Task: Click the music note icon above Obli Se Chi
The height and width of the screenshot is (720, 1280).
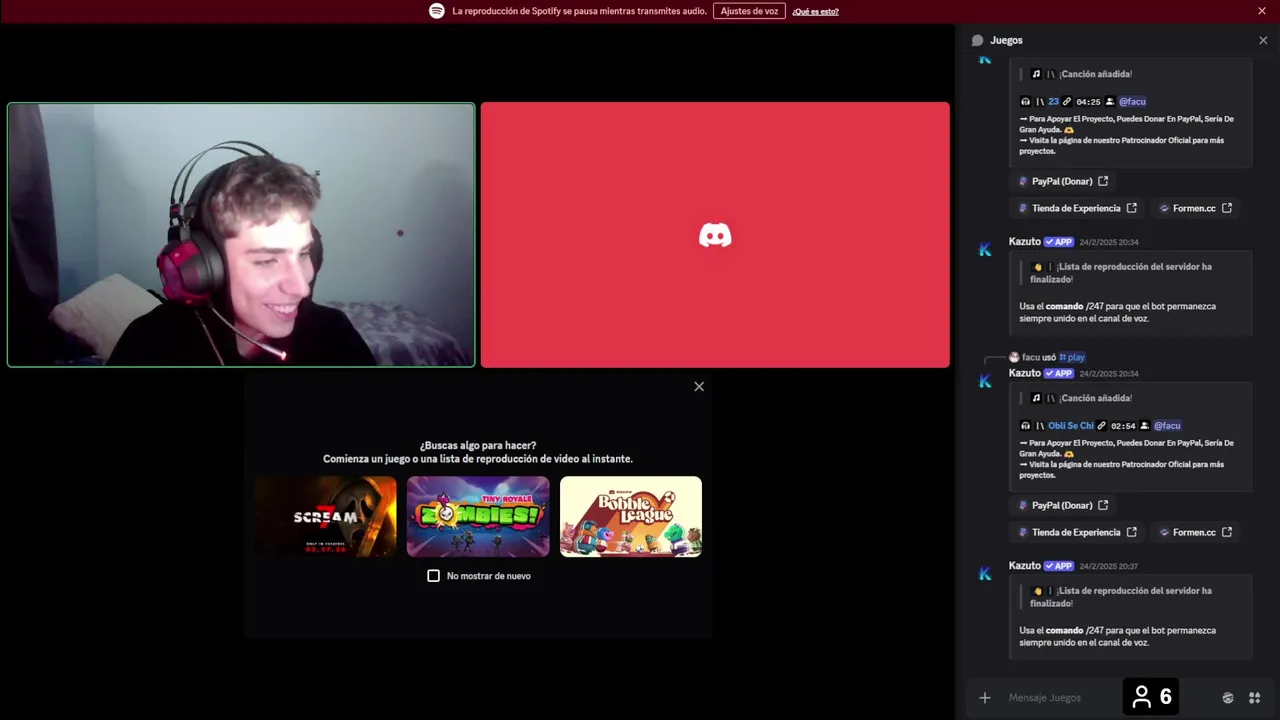Action: pos(1036,398)
